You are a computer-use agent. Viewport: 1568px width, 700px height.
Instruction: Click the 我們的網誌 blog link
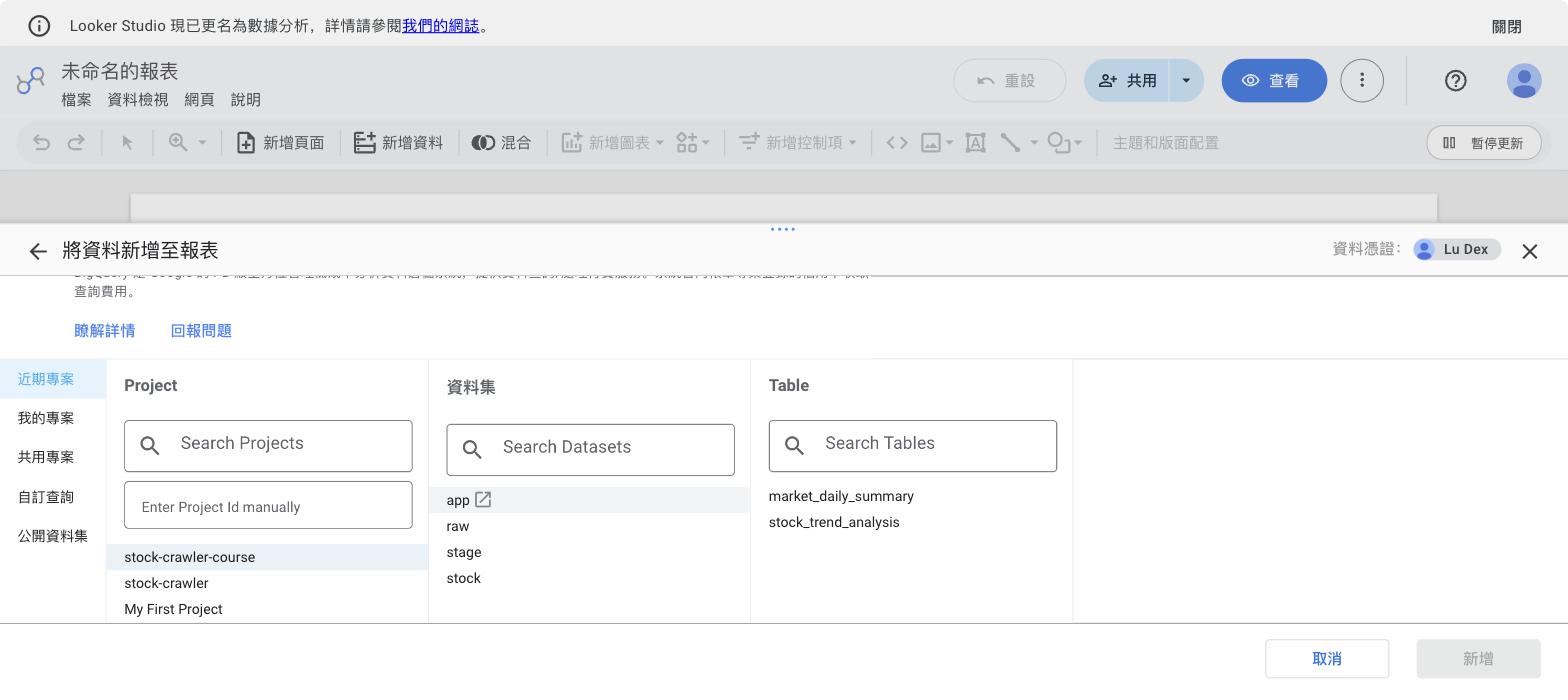(440, 26)
